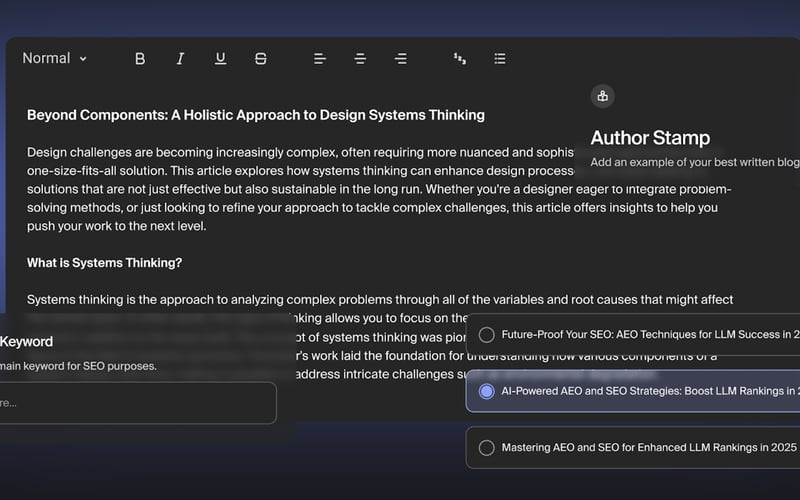
Task: Click the 'What is Systems Thinking?' subheading
Action: 105,263
